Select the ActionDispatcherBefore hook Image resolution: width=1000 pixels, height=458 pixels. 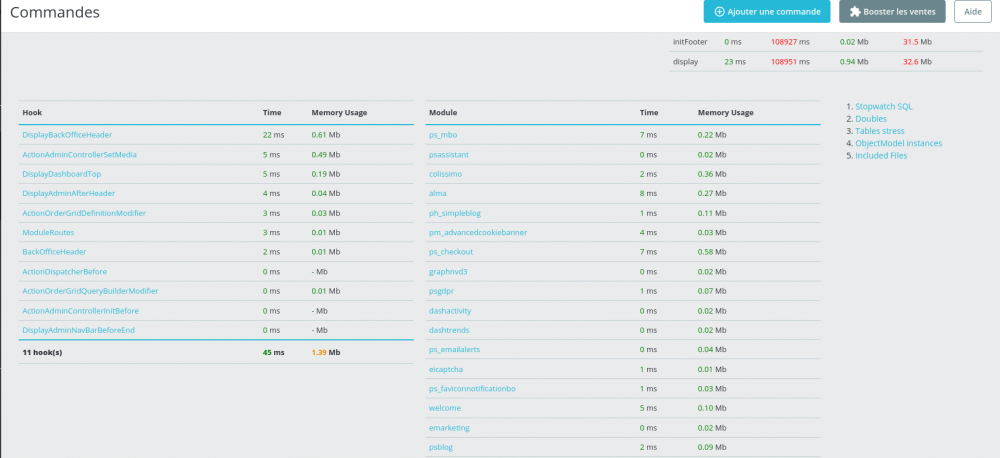[64, 272]
